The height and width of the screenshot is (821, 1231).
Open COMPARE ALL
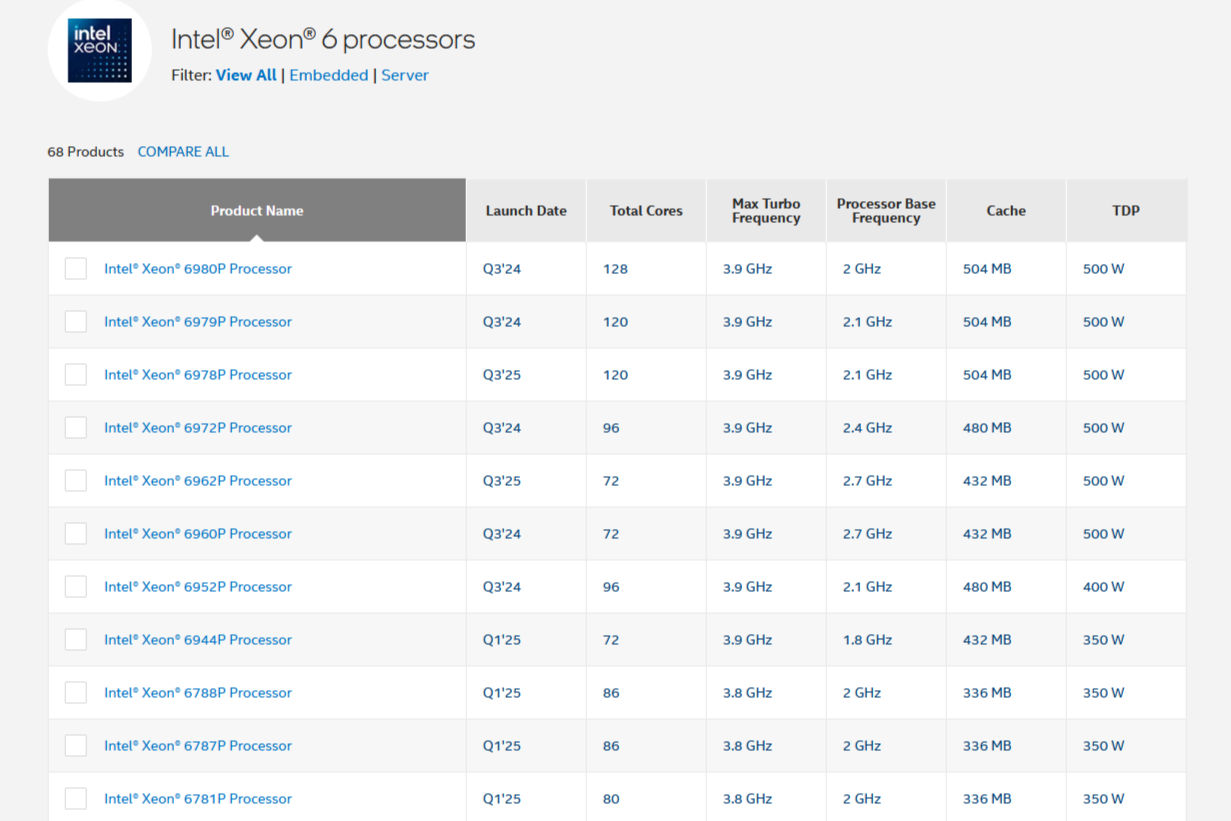[x=183, y=151]
